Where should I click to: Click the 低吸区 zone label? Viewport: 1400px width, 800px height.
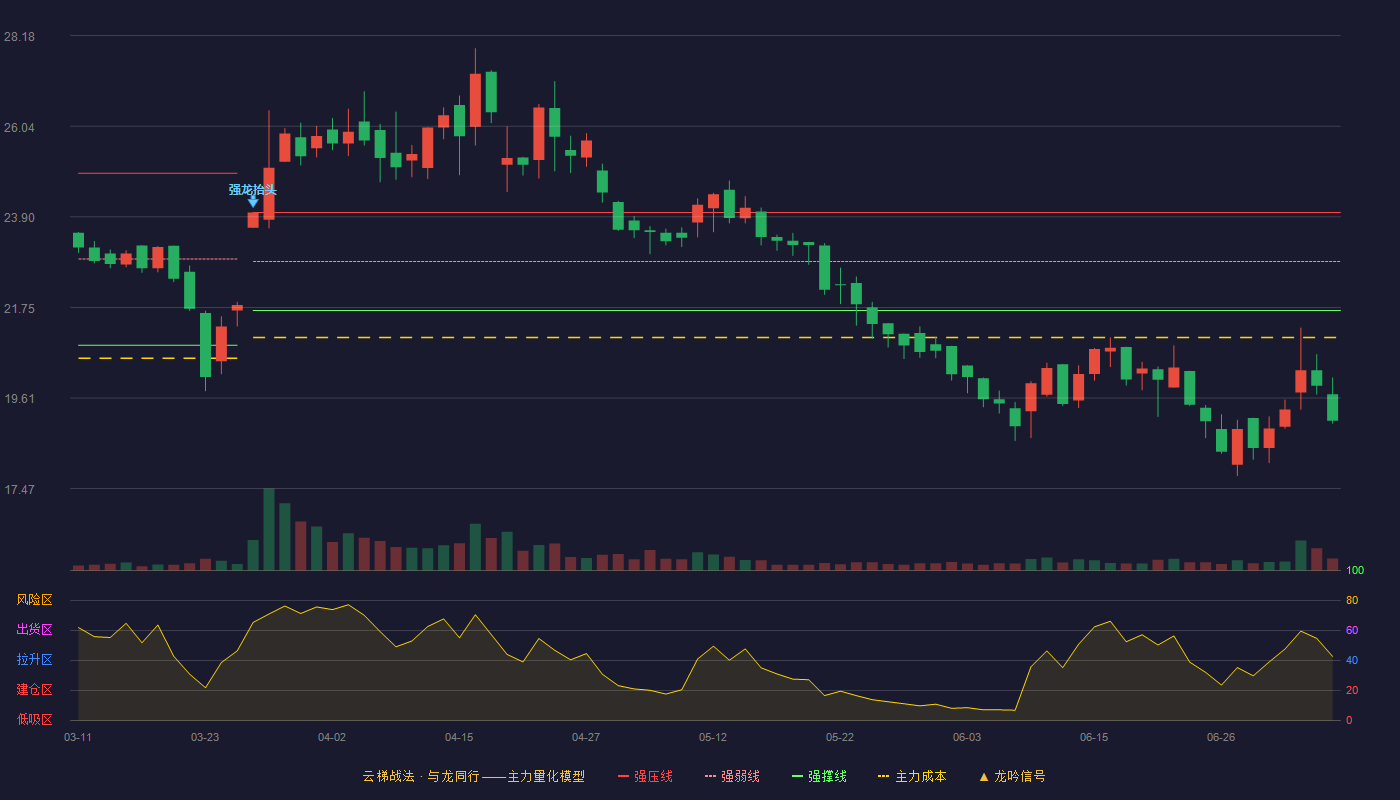[34, 719]
